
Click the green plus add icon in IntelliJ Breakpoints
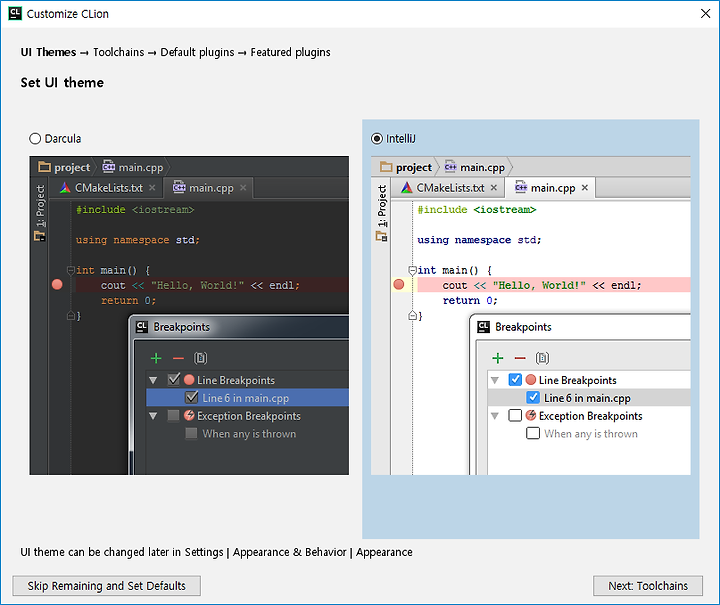[x=498, y=358]
